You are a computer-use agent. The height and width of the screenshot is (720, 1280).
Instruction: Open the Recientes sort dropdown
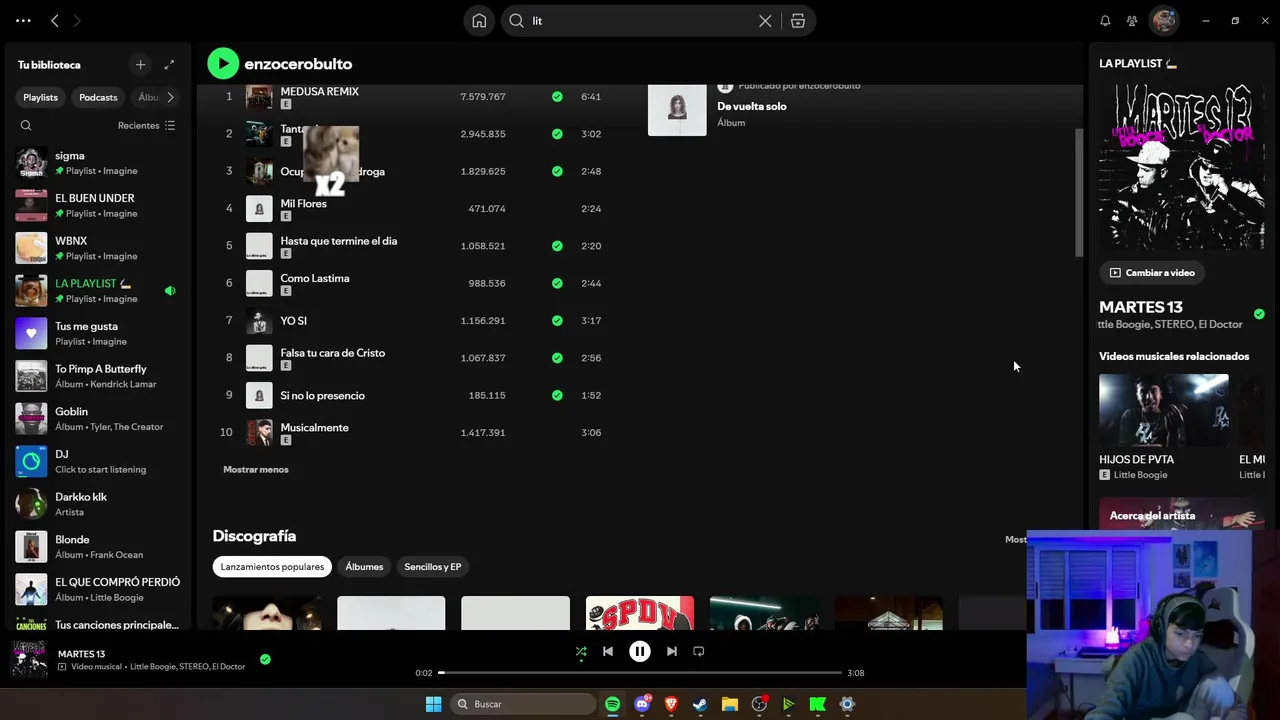[x=146, y=126]
